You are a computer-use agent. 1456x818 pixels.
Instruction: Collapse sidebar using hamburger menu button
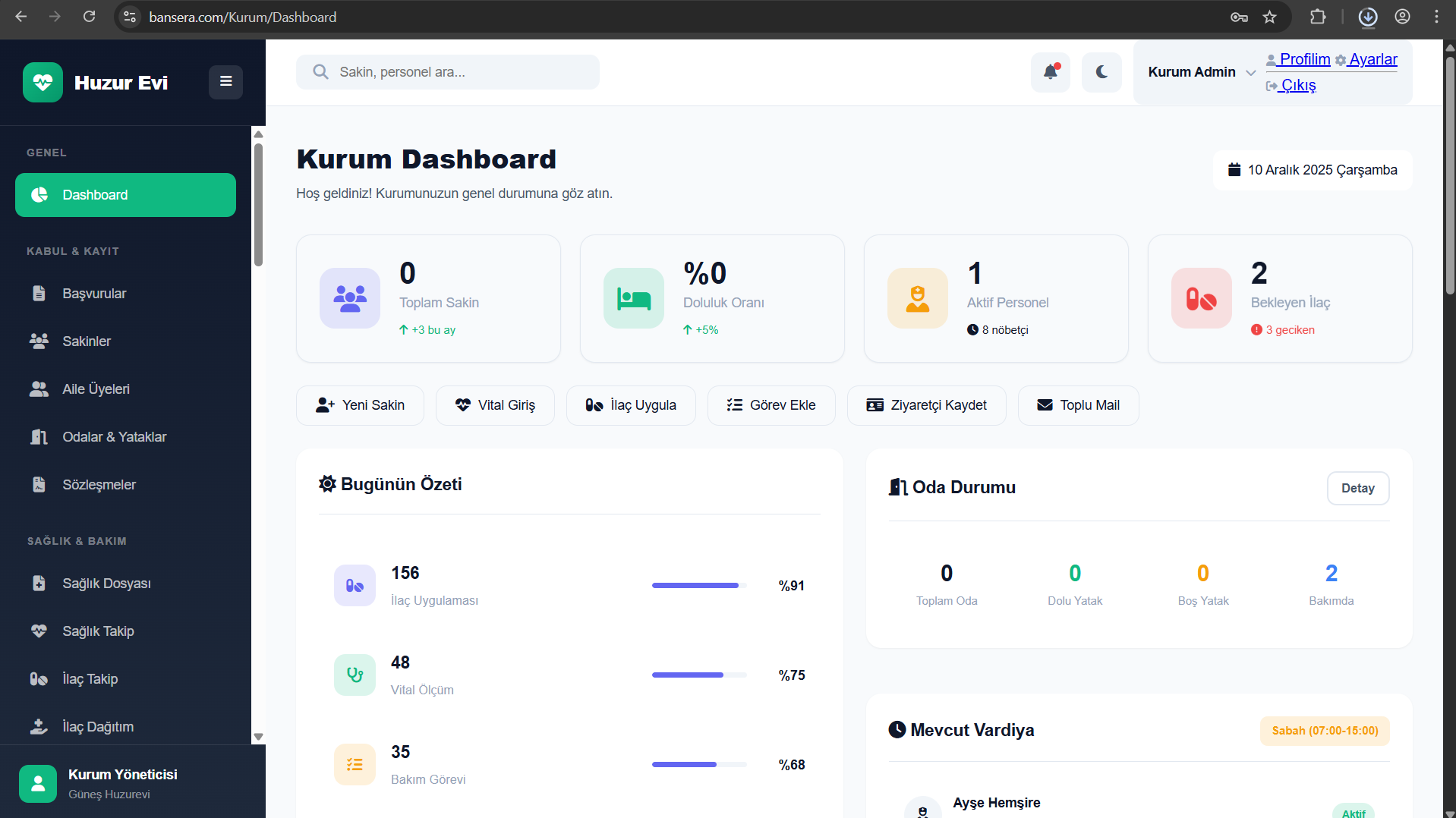click(225, 82)
